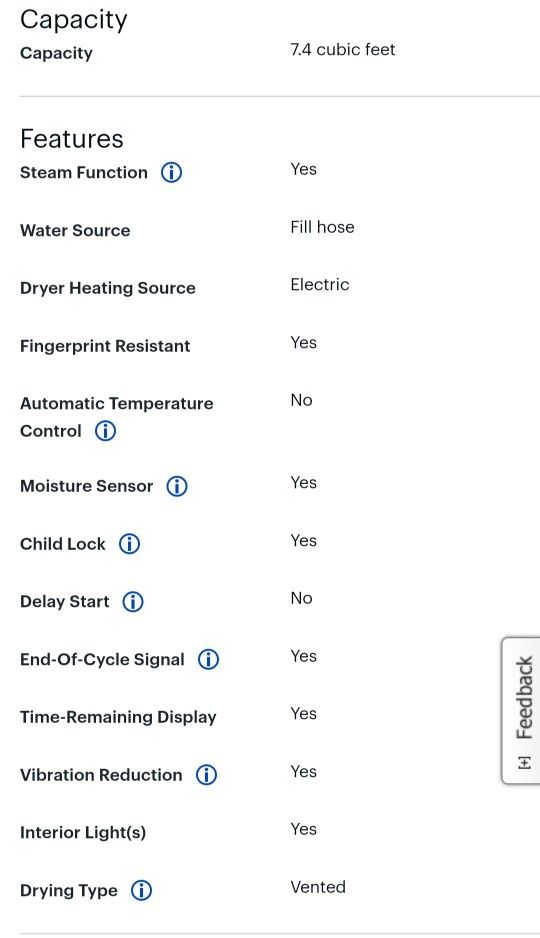
Task: Click the Drying Type info icon
Action: coord(141,891)
